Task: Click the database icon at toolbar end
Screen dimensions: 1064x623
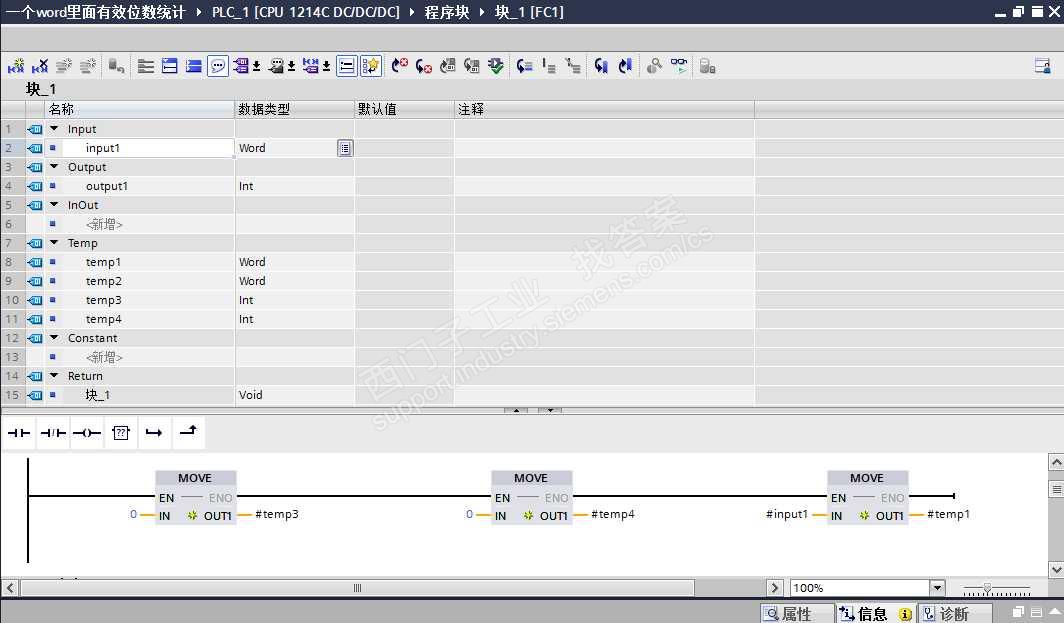Action: [x=707, y=66]
